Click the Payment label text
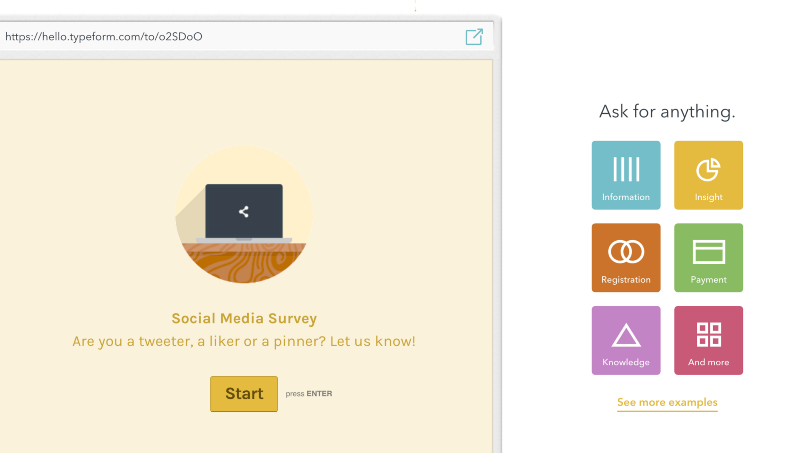The image size is (800, 453). [708, 280]
